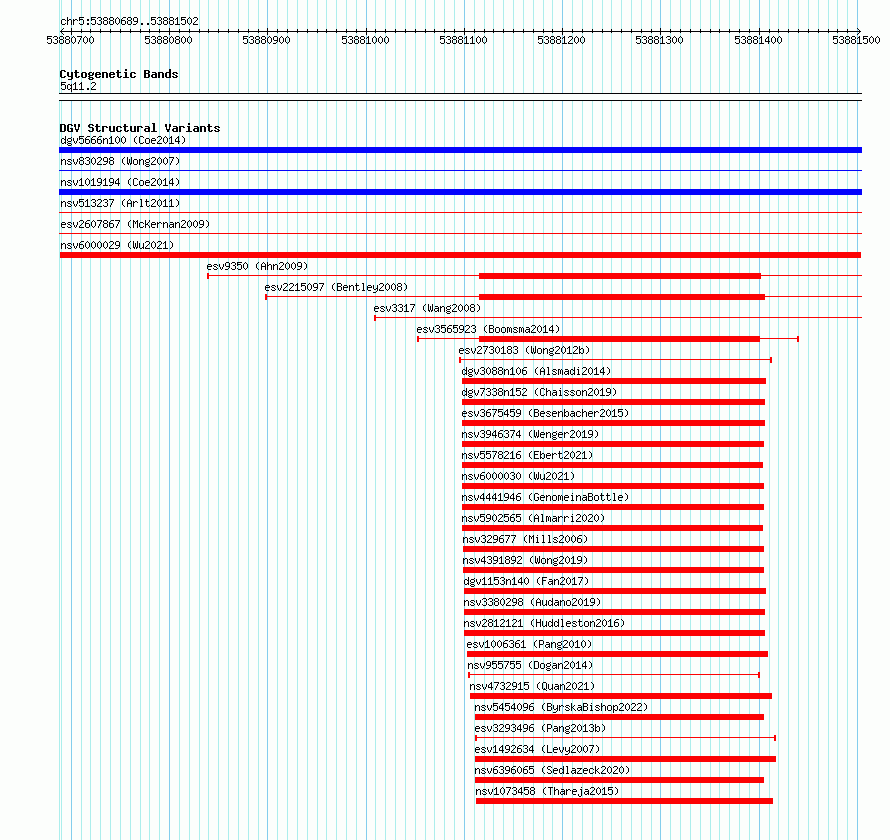This screenshot has height=840, width=890.
Task: Click nsv5454096 (ByrskaBishop2022) label
Action: click(561, 707)
